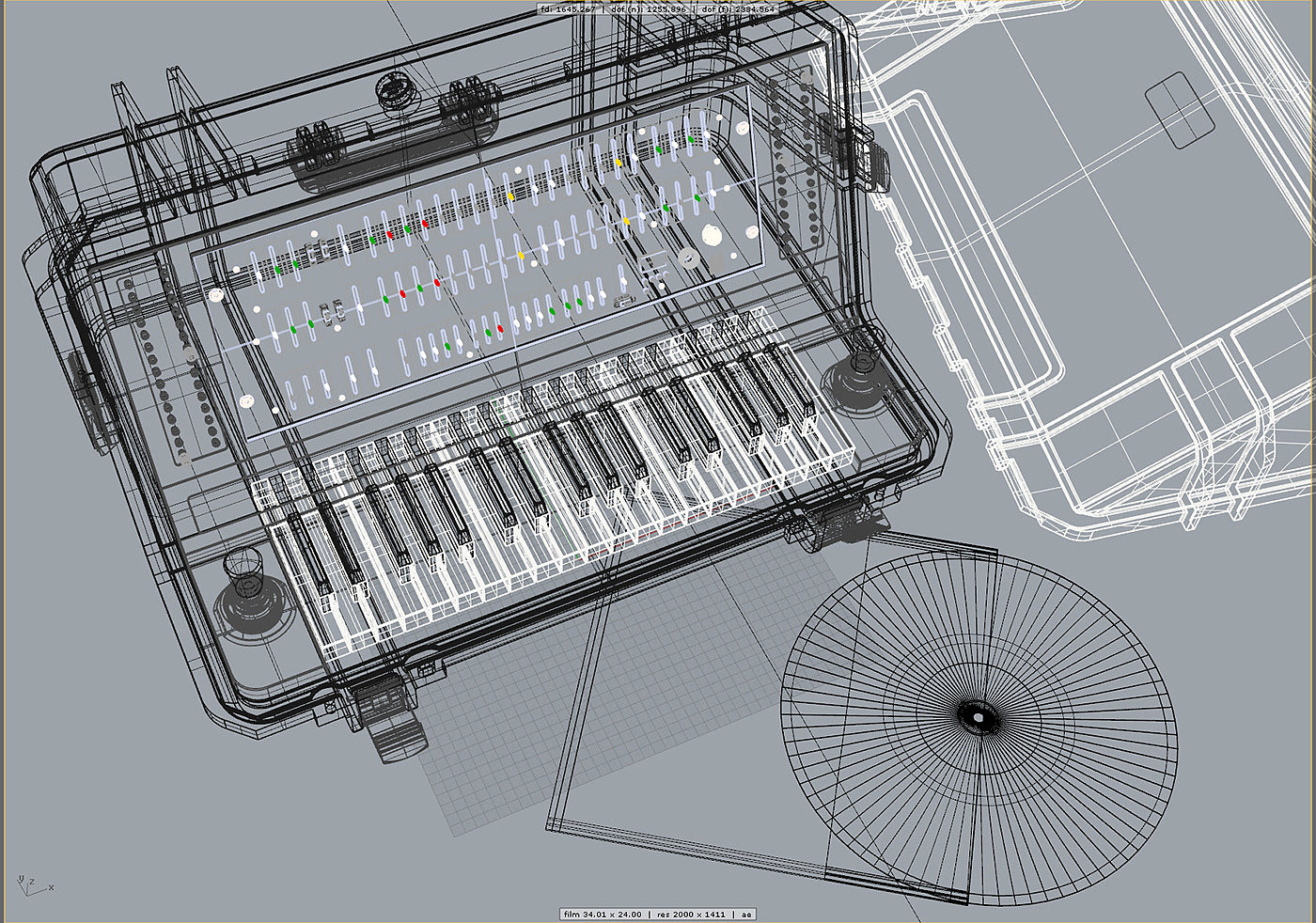Click the 'dof(n): 1255.896' near depth readout
This screenshot has width=1316, height=923.
click(x=650, y=8)
